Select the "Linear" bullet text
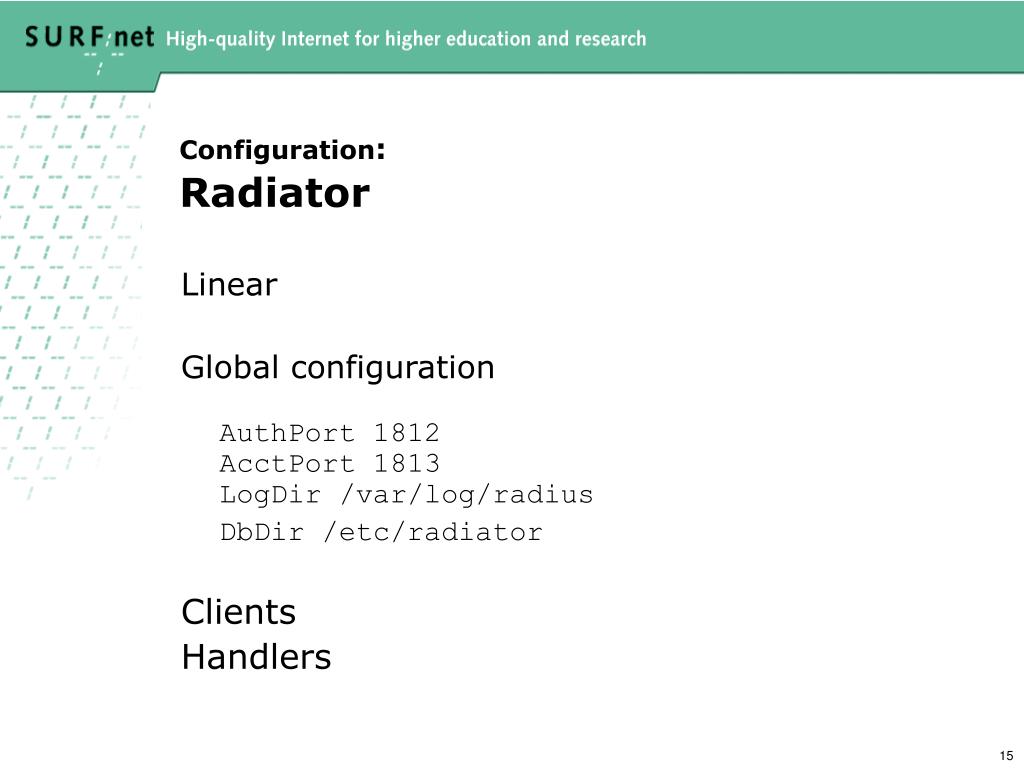Image resolution: width=1024 pixels, height=768 pixels. pyautogui.click(x=229, y=285)
